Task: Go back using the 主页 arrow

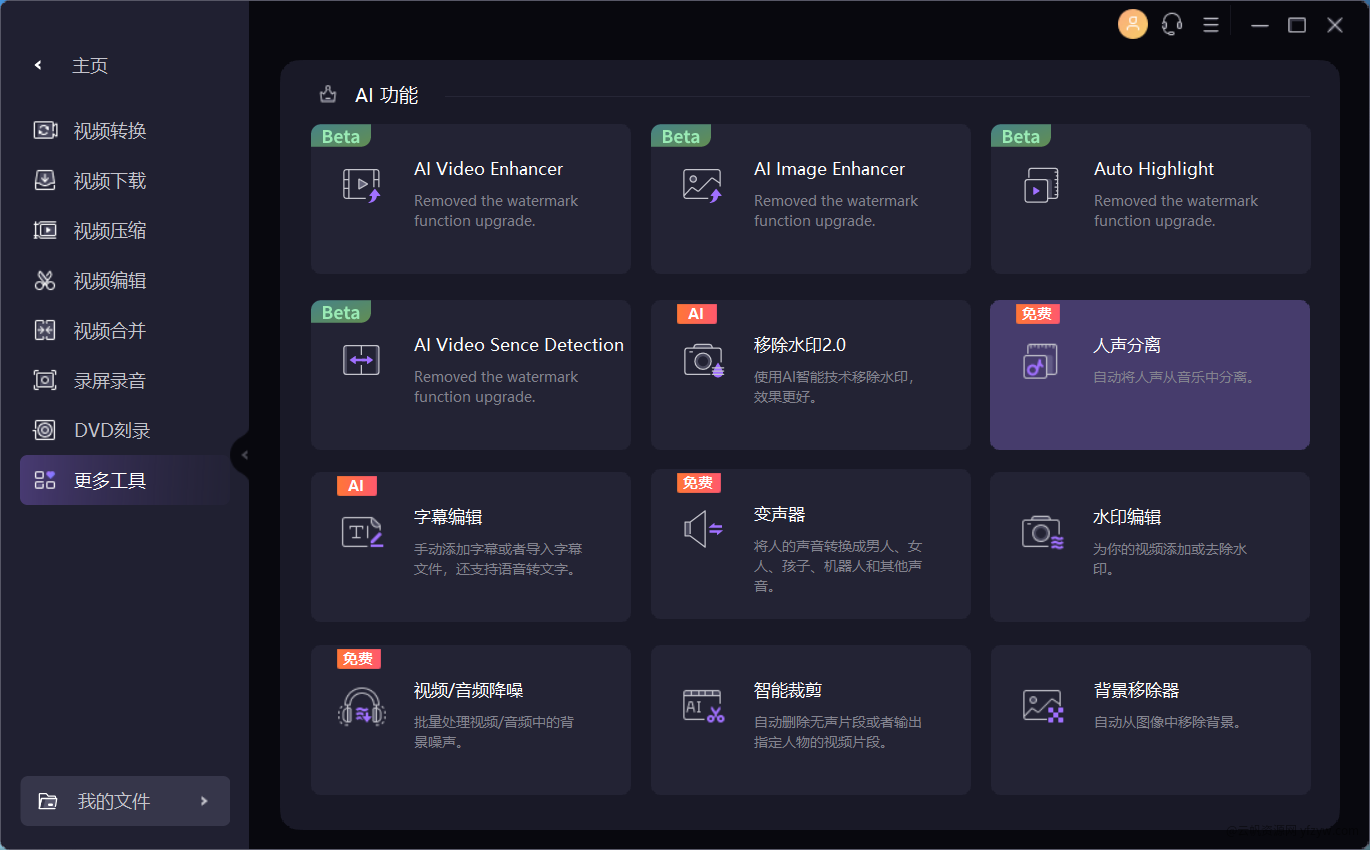Action: tap(38, 65)
